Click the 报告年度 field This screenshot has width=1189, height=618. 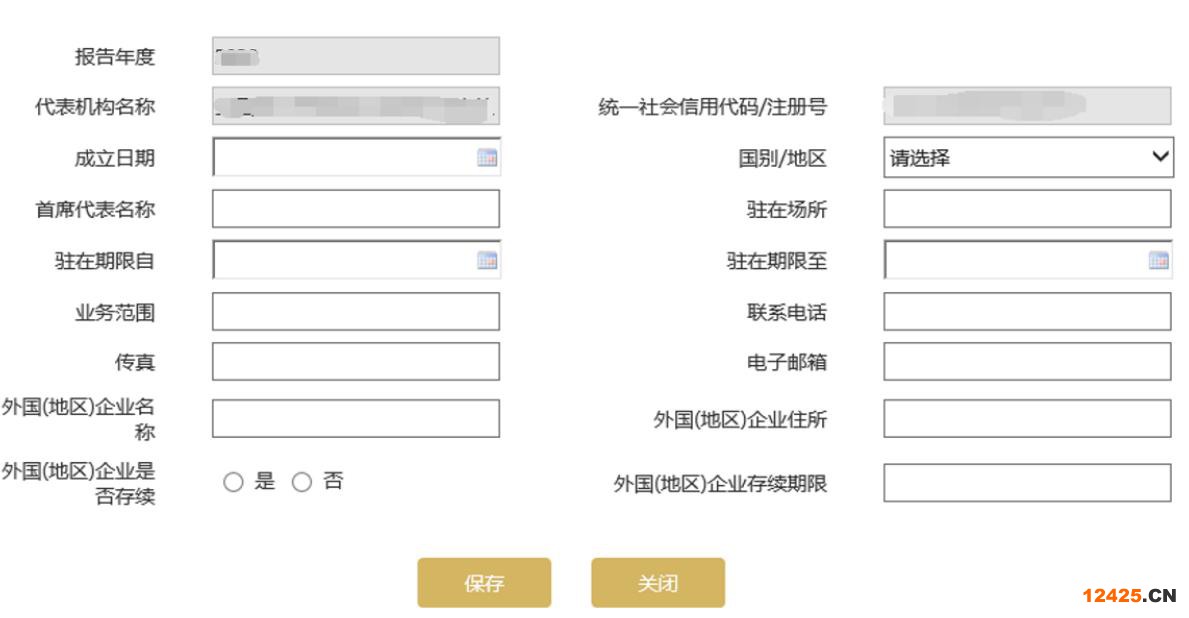pos(355,56)
